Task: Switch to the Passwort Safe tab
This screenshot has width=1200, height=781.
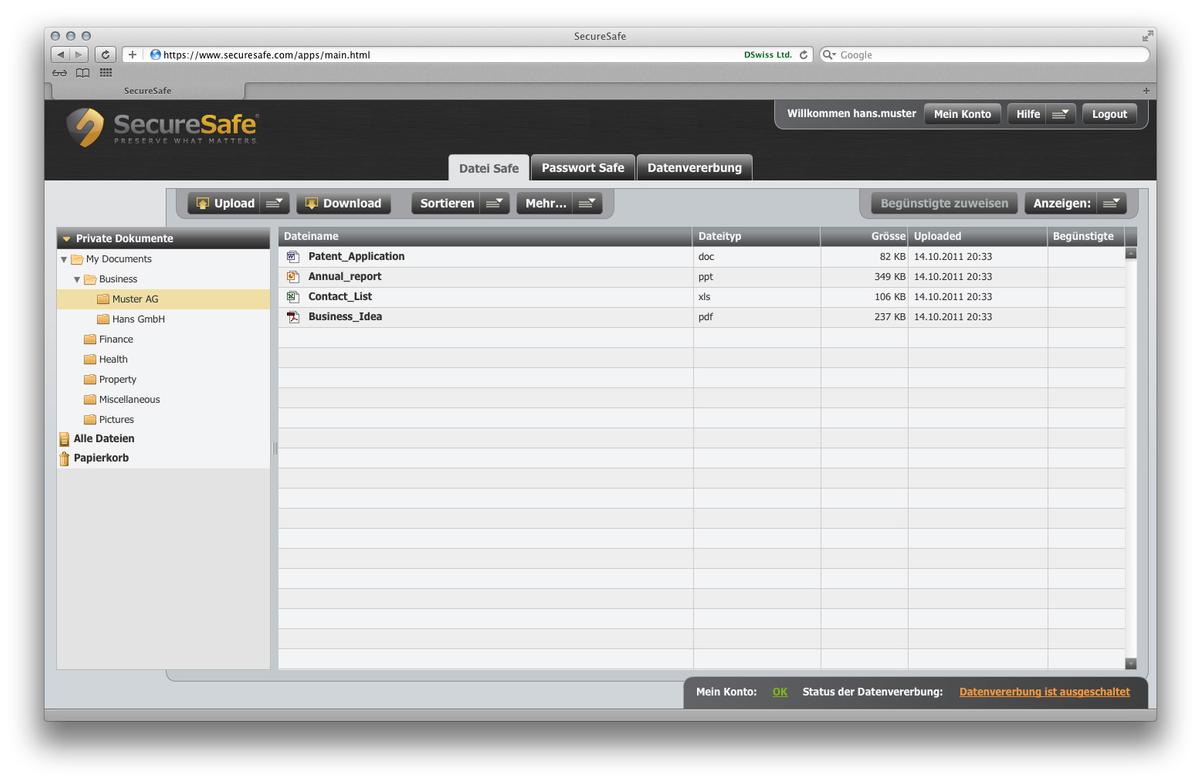Action: click(582, 168)
